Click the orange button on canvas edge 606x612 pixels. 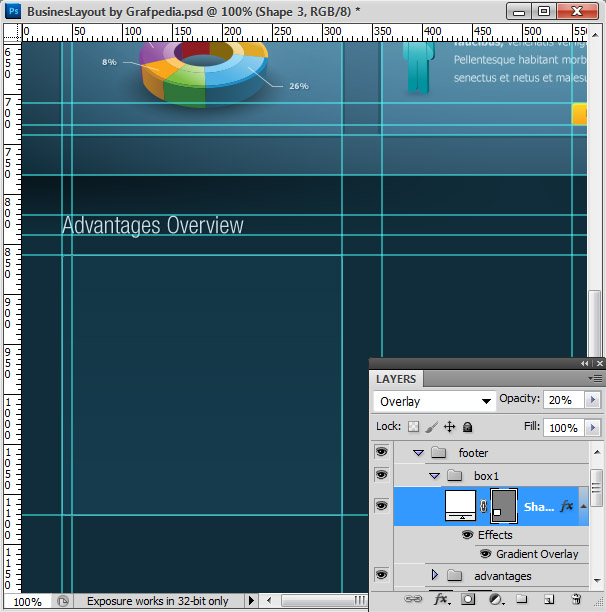point(580,114)
